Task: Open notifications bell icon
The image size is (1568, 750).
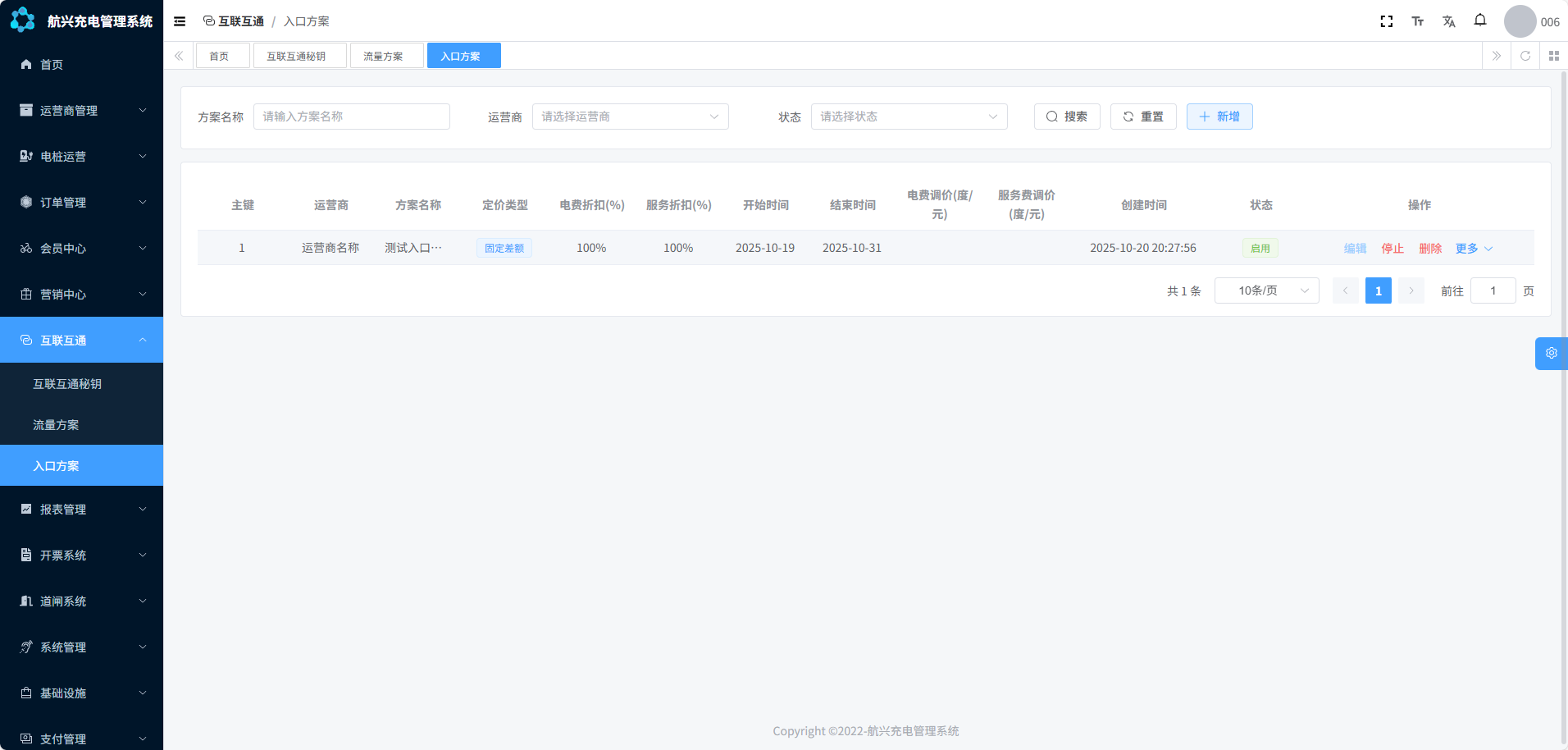Action: click(1479, 21)
